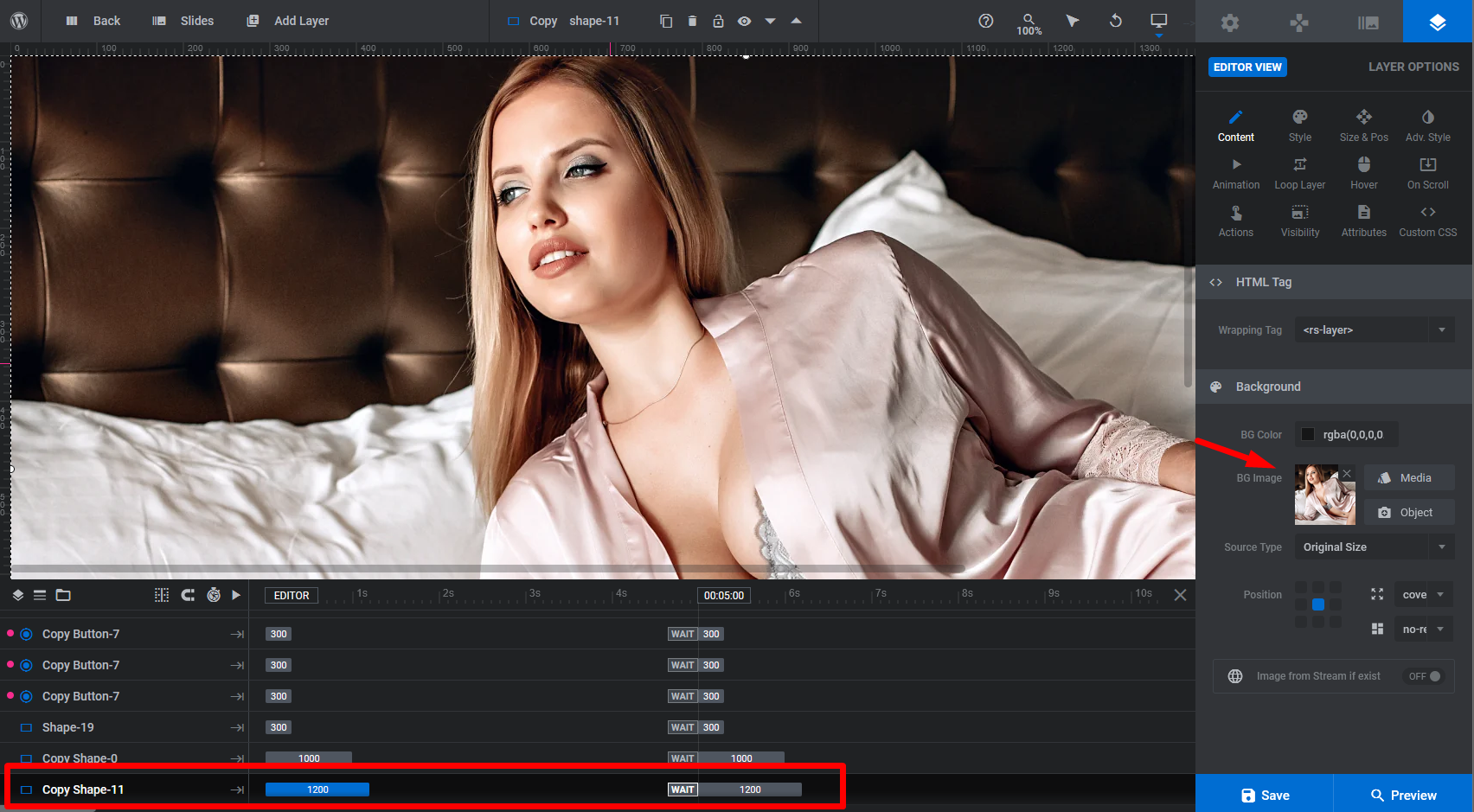Click the undo history icon

tap(1116, 21)
